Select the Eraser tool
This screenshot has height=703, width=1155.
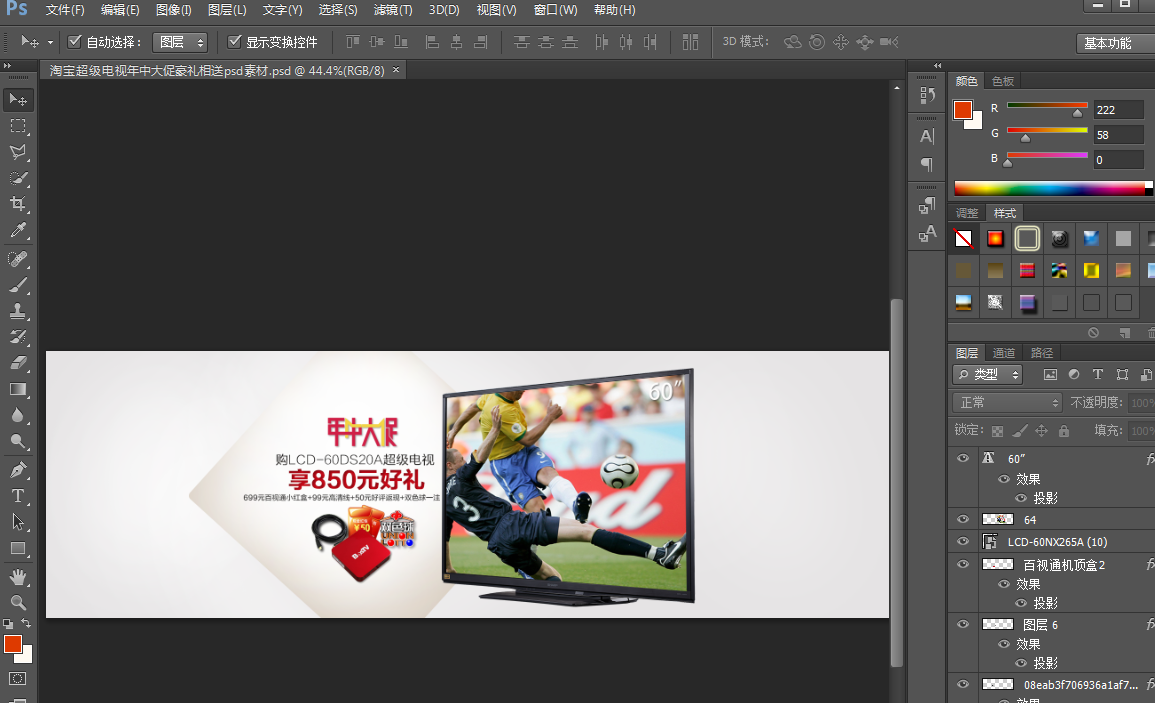click(18, 363)
